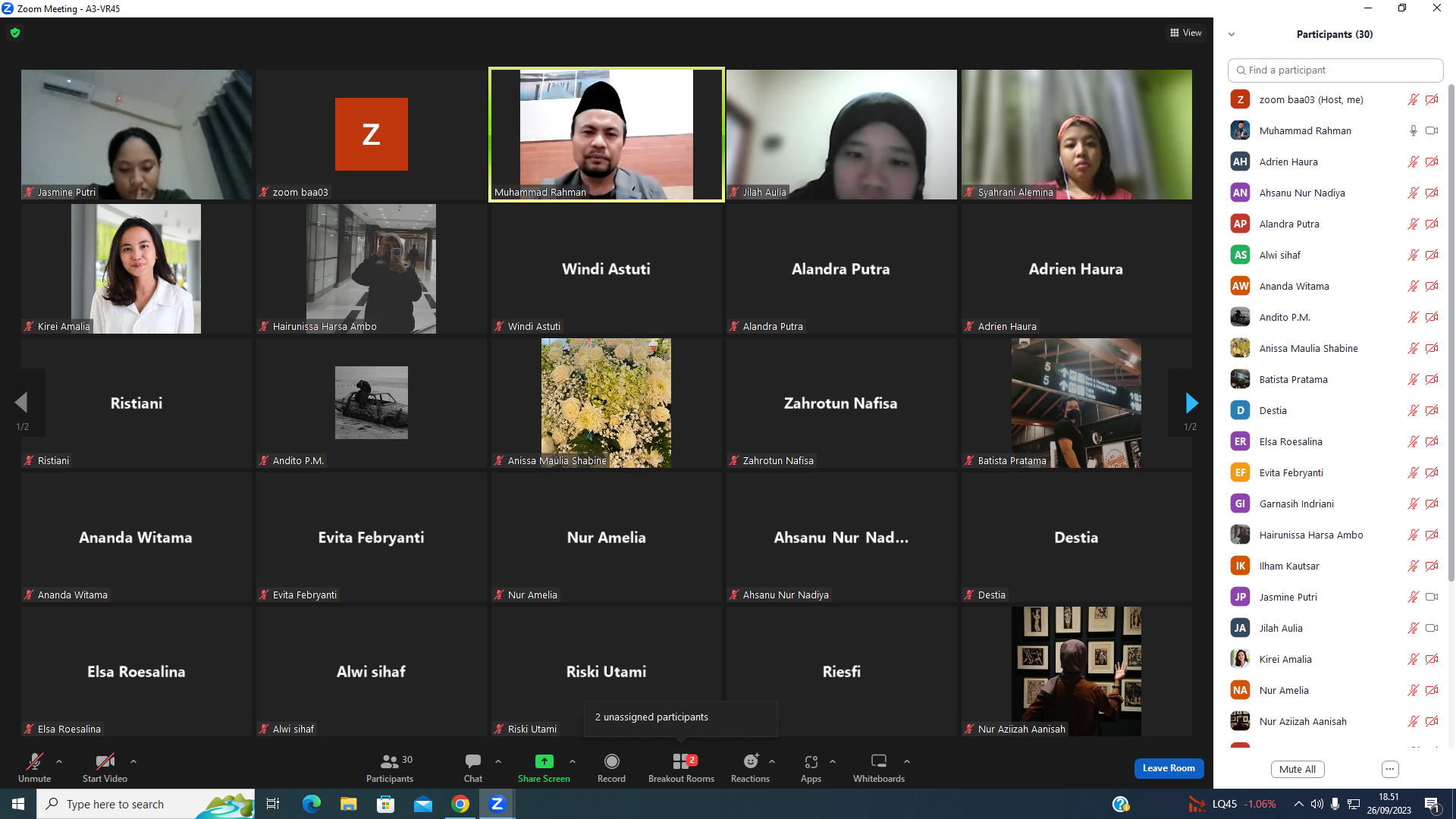Click EF avatar for Evita Febryanti
Image resolution: width=1456 pixels, height=819 pixels.
click(1240, 472)
